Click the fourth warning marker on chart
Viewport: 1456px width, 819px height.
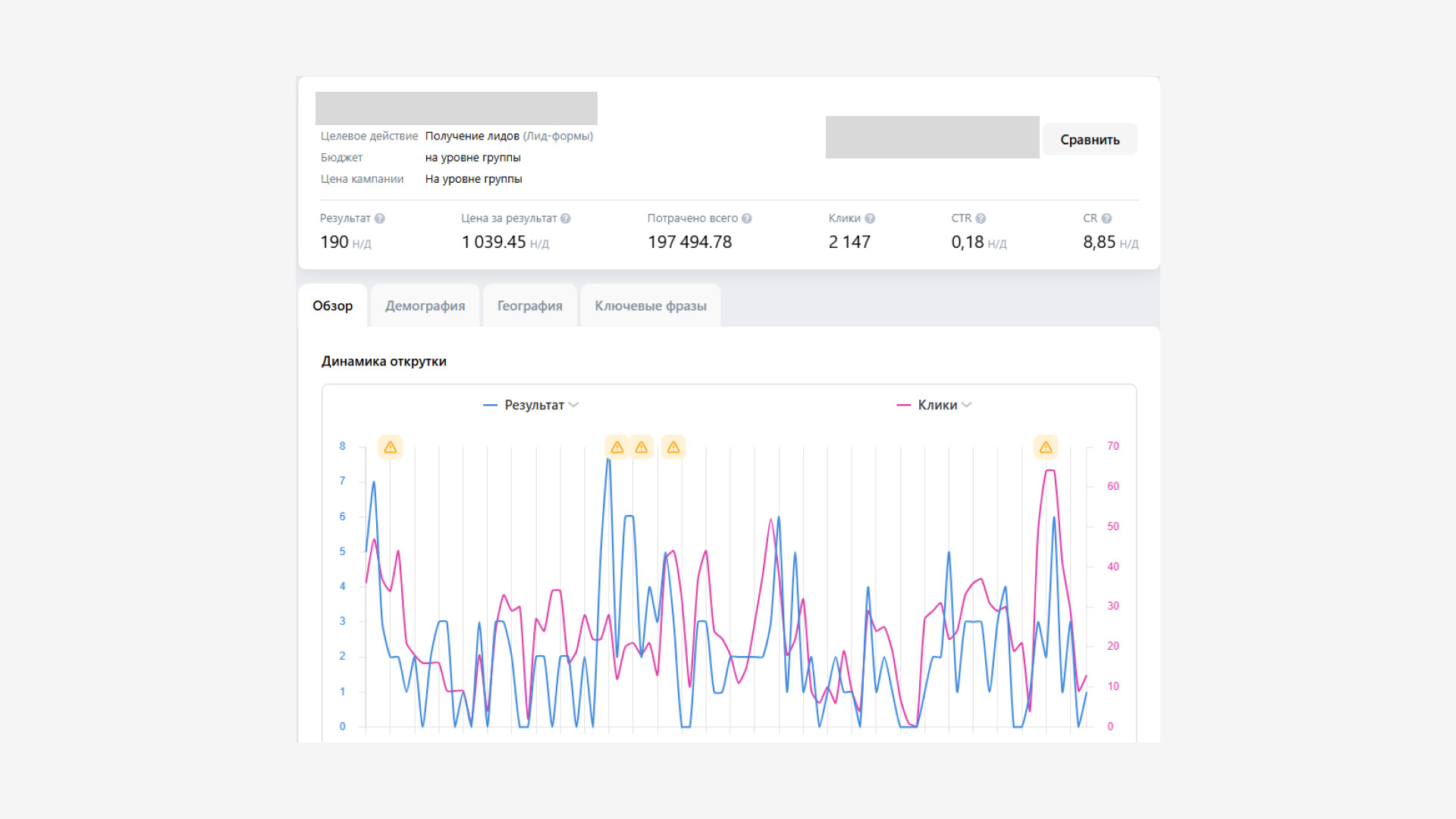(673, 447)
